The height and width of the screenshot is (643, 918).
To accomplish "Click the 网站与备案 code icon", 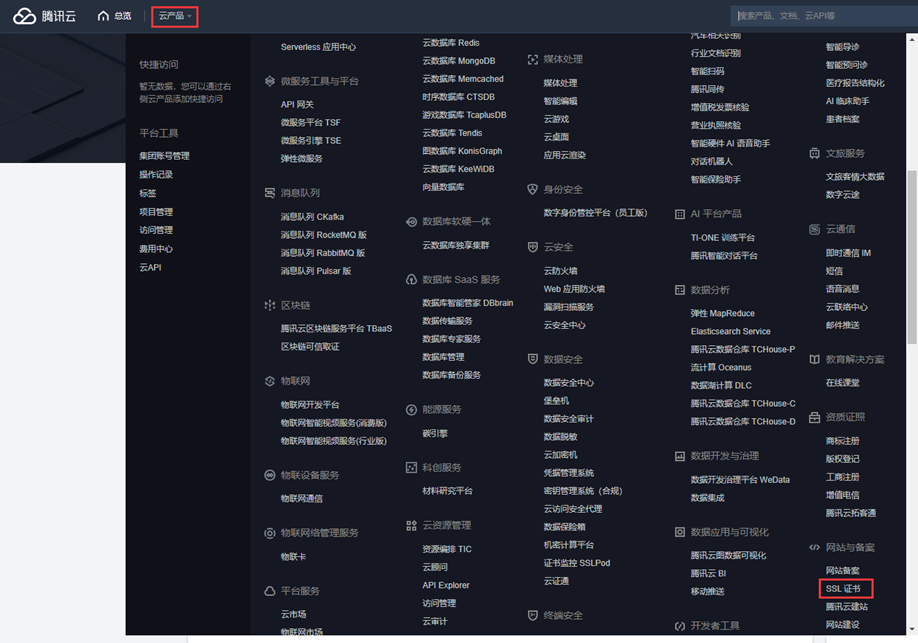I will tap(814, 548).
